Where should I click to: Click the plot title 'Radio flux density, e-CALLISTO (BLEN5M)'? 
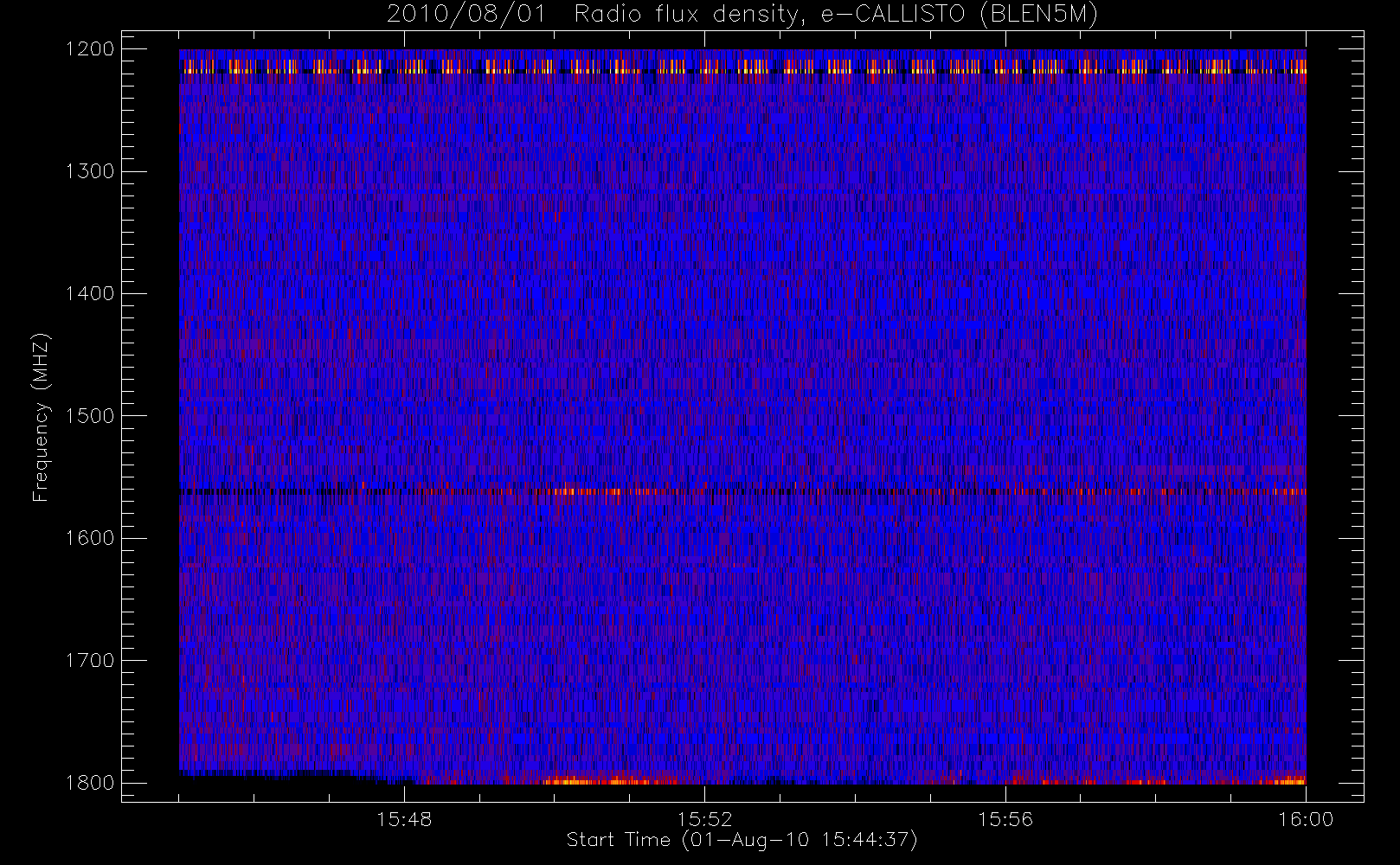tap(836, 15)
